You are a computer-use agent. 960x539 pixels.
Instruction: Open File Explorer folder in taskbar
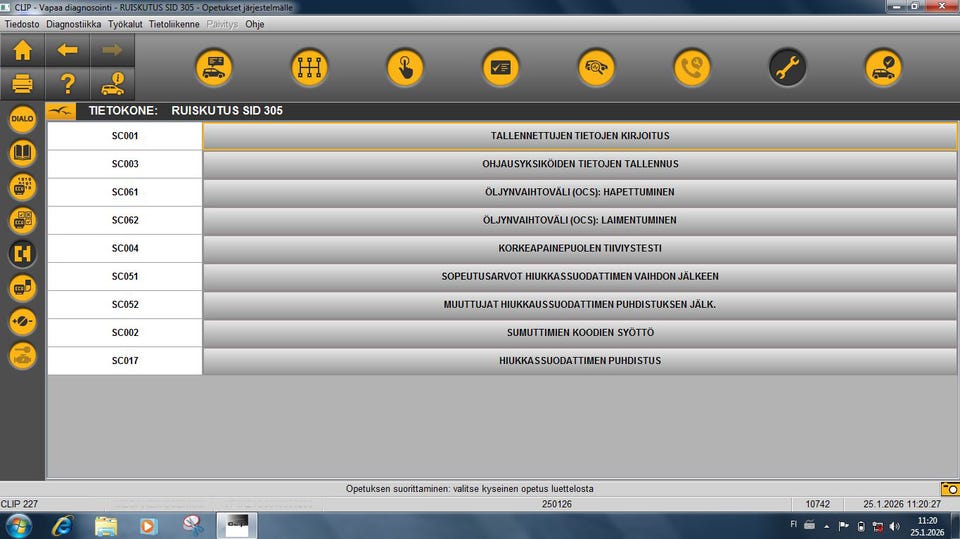106,526
